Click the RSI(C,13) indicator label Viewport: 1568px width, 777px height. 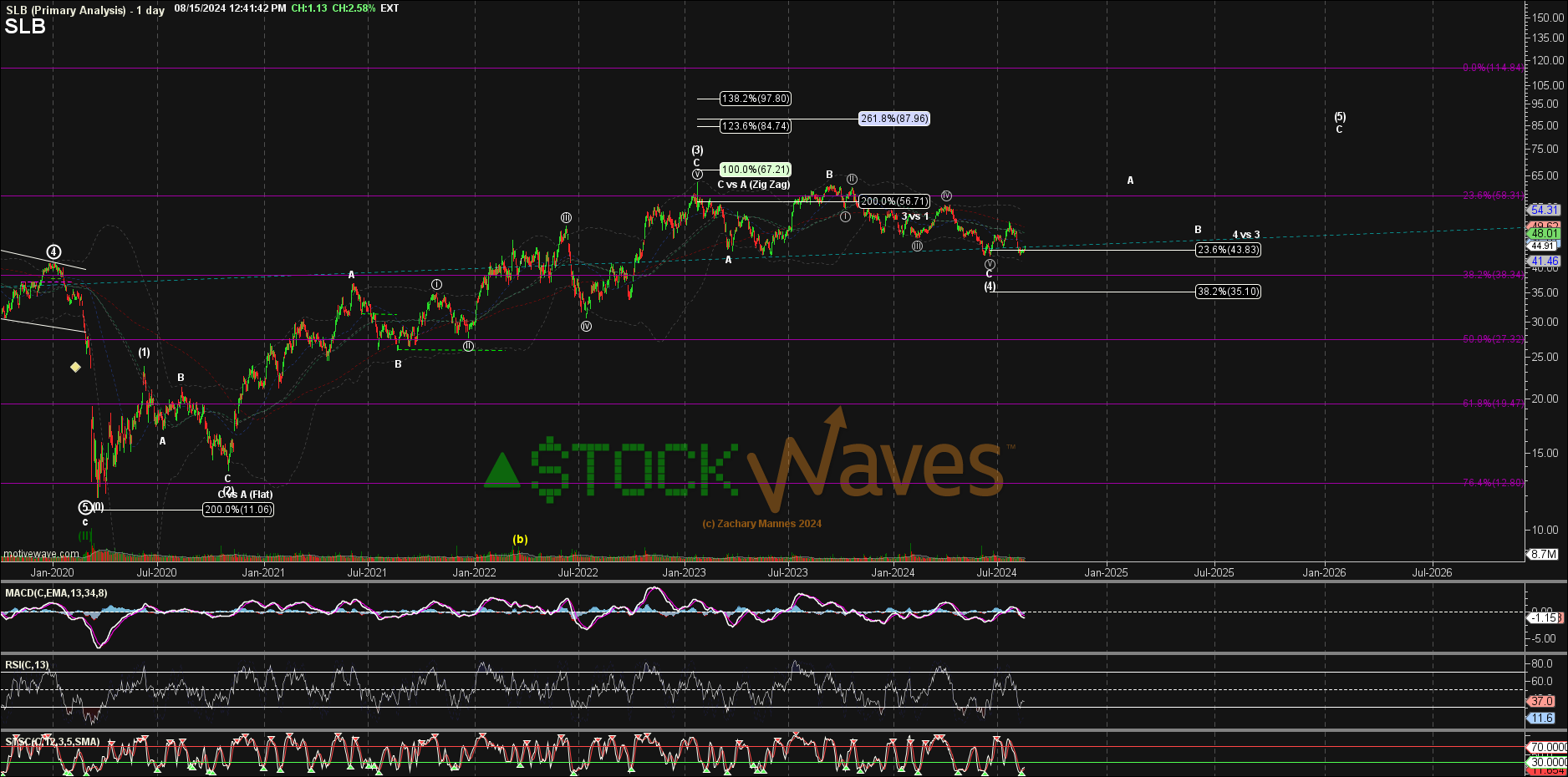(x=27, y=665)
